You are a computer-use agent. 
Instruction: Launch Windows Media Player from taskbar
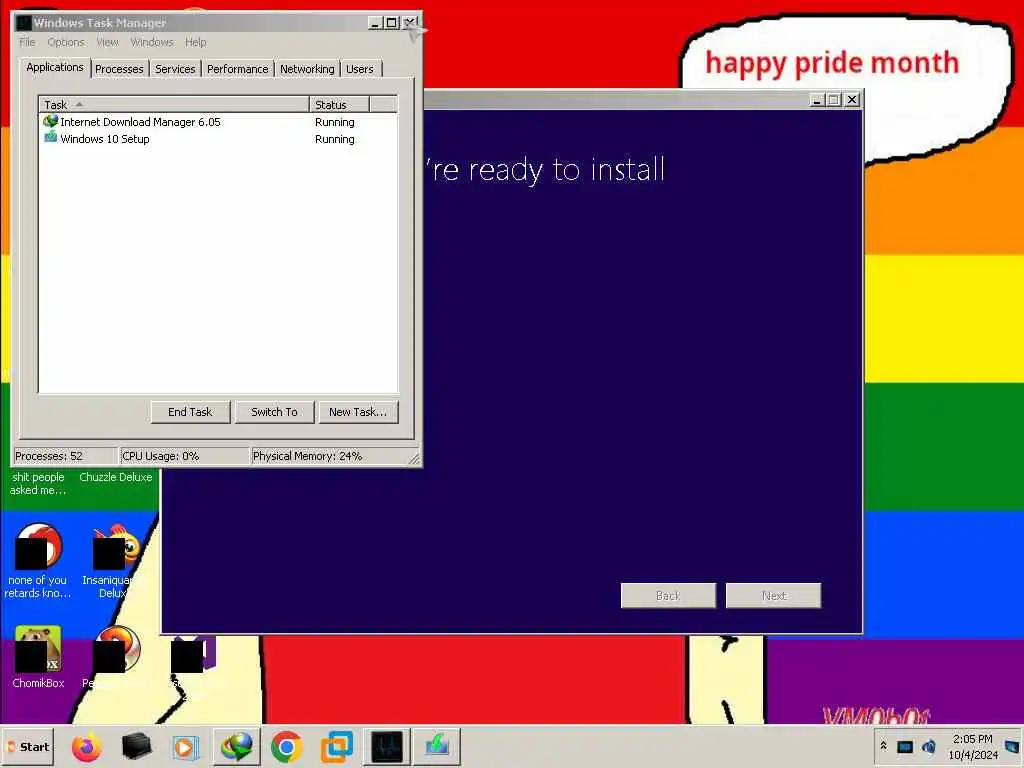tap(185, 747)
